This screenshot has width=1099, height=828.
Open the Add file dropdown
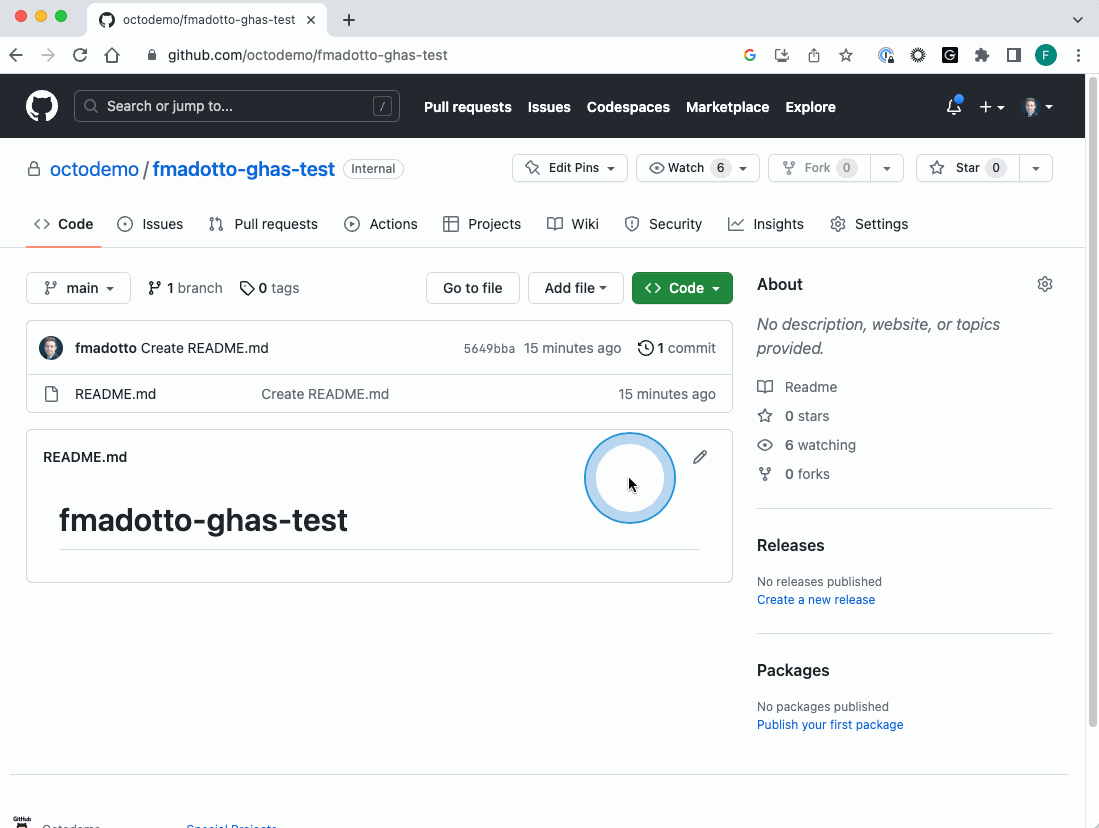point(575,288)
